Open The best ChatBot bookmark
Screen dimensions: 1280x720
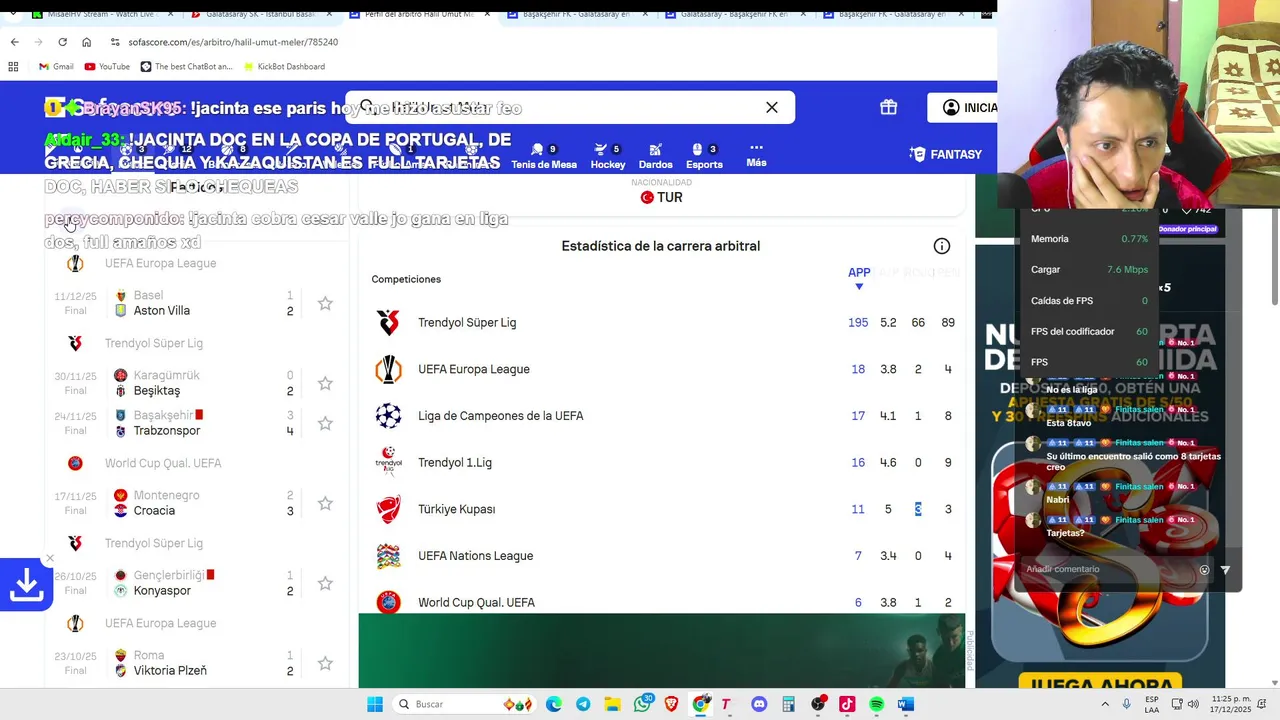click(x=186, y=66)
